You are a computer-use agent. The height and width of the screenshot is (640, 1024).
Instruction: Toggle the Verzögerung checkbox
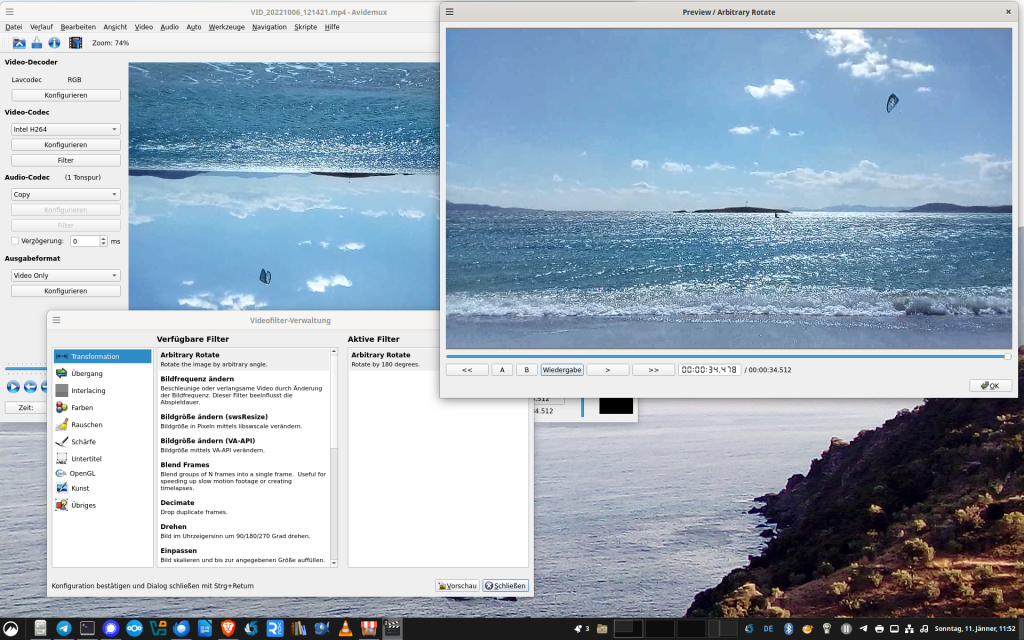(15, 241)
